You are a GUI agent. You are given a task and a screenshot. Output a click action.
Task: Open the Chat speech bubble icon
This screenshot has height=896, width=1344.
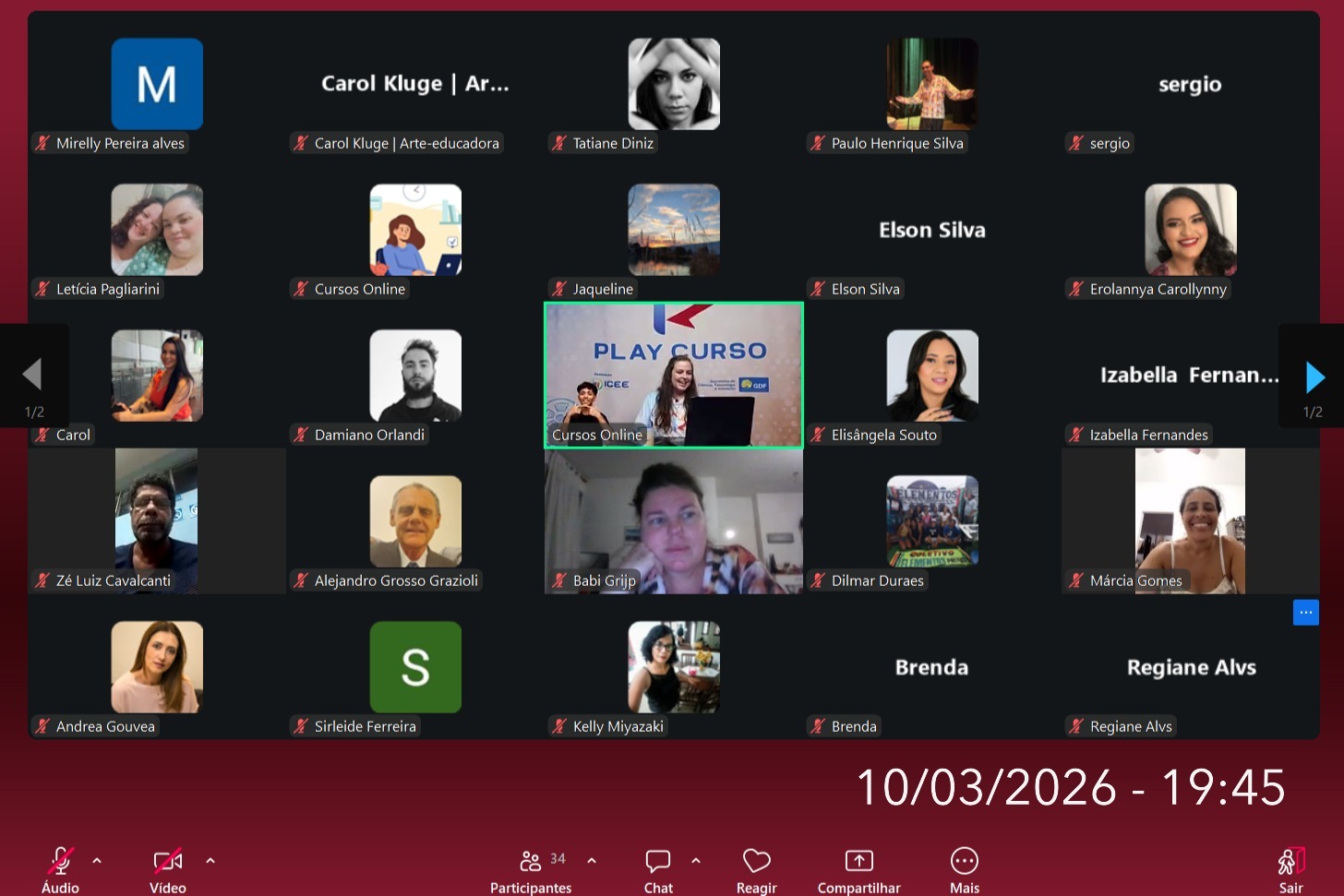[658, 861]
